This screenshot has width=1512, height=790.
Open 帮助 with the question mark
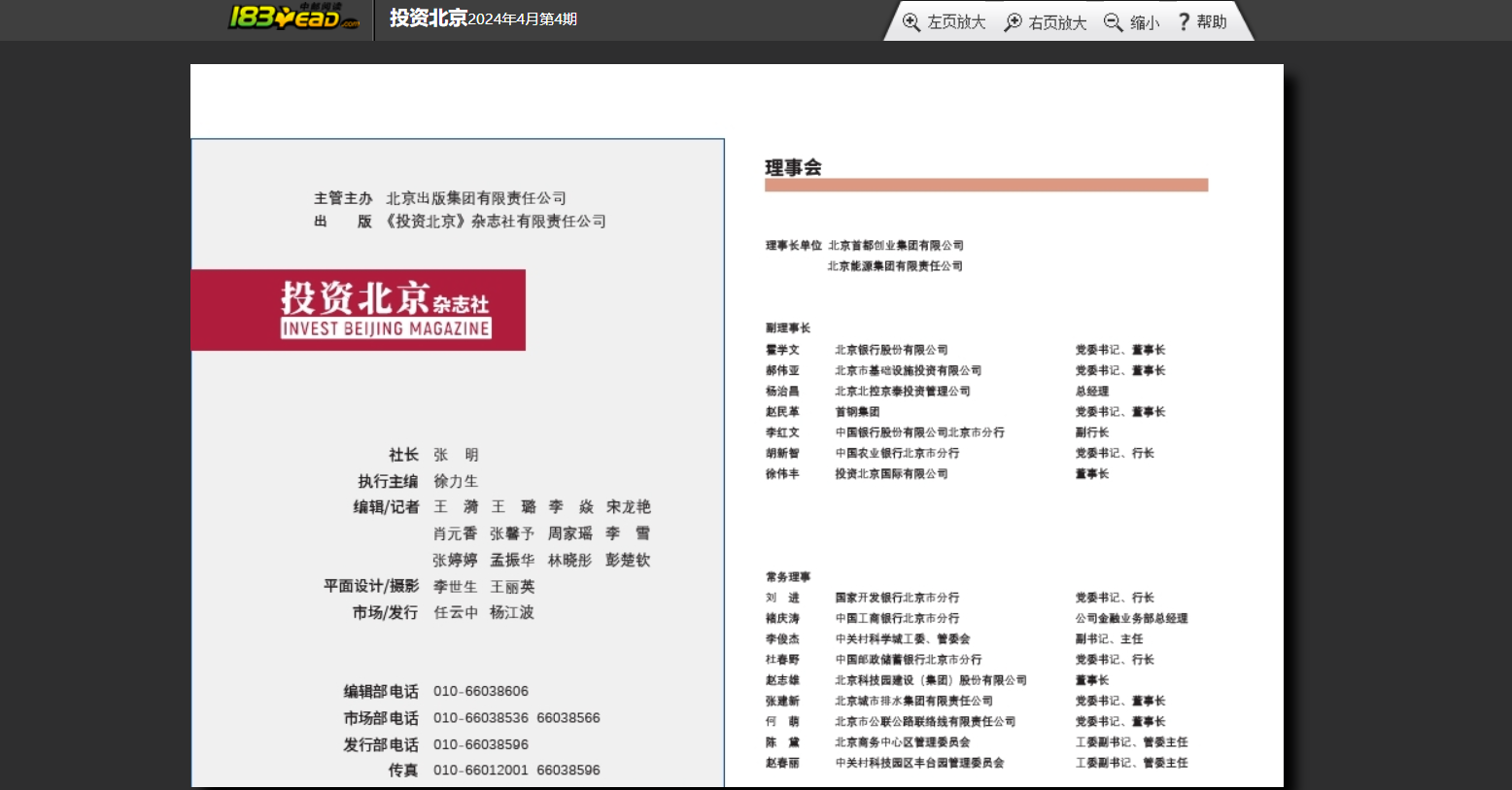tap(1202, 21)
